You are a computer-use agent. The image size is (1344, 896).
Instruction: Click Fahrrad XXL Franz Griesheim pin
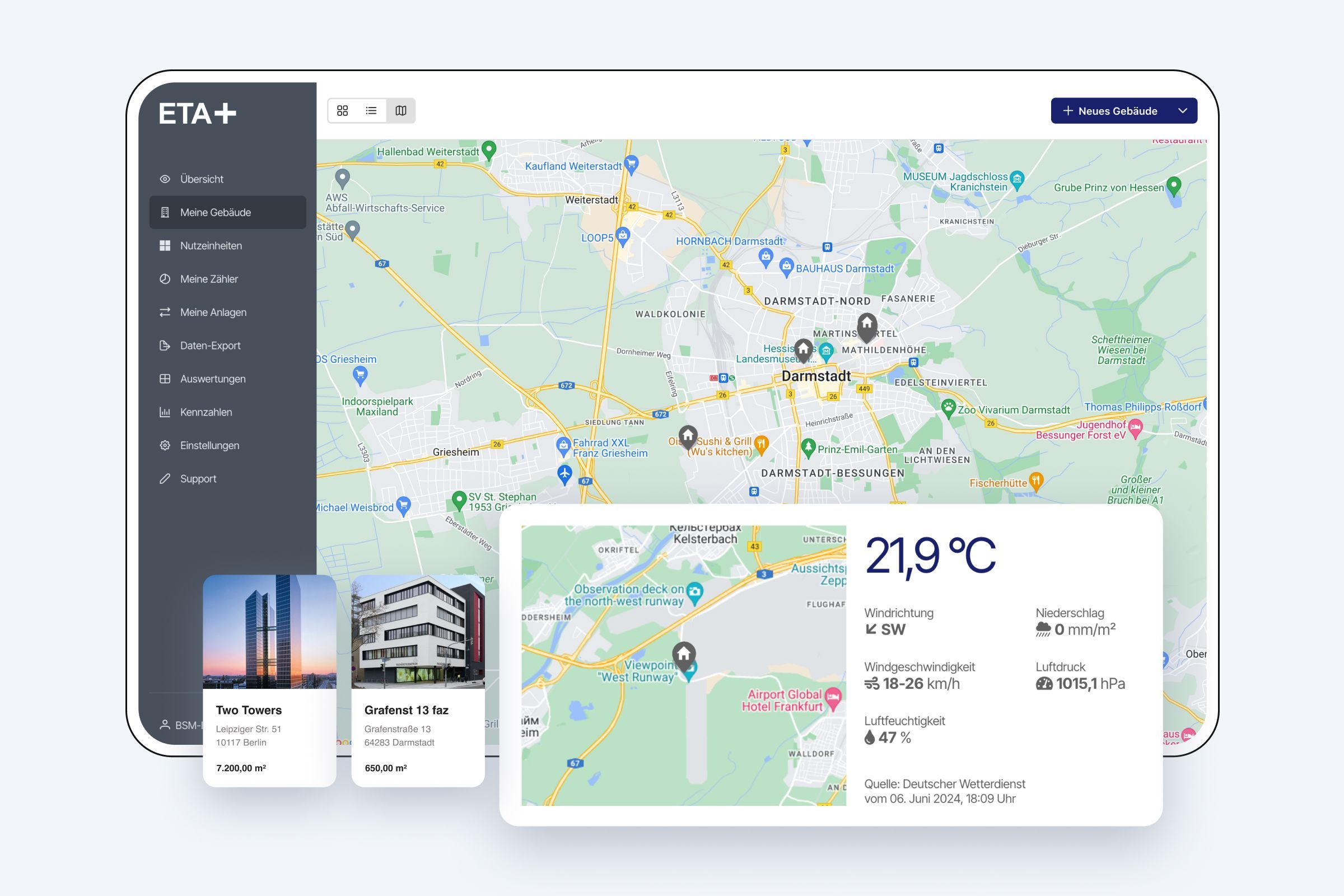[x=563, y=446]
